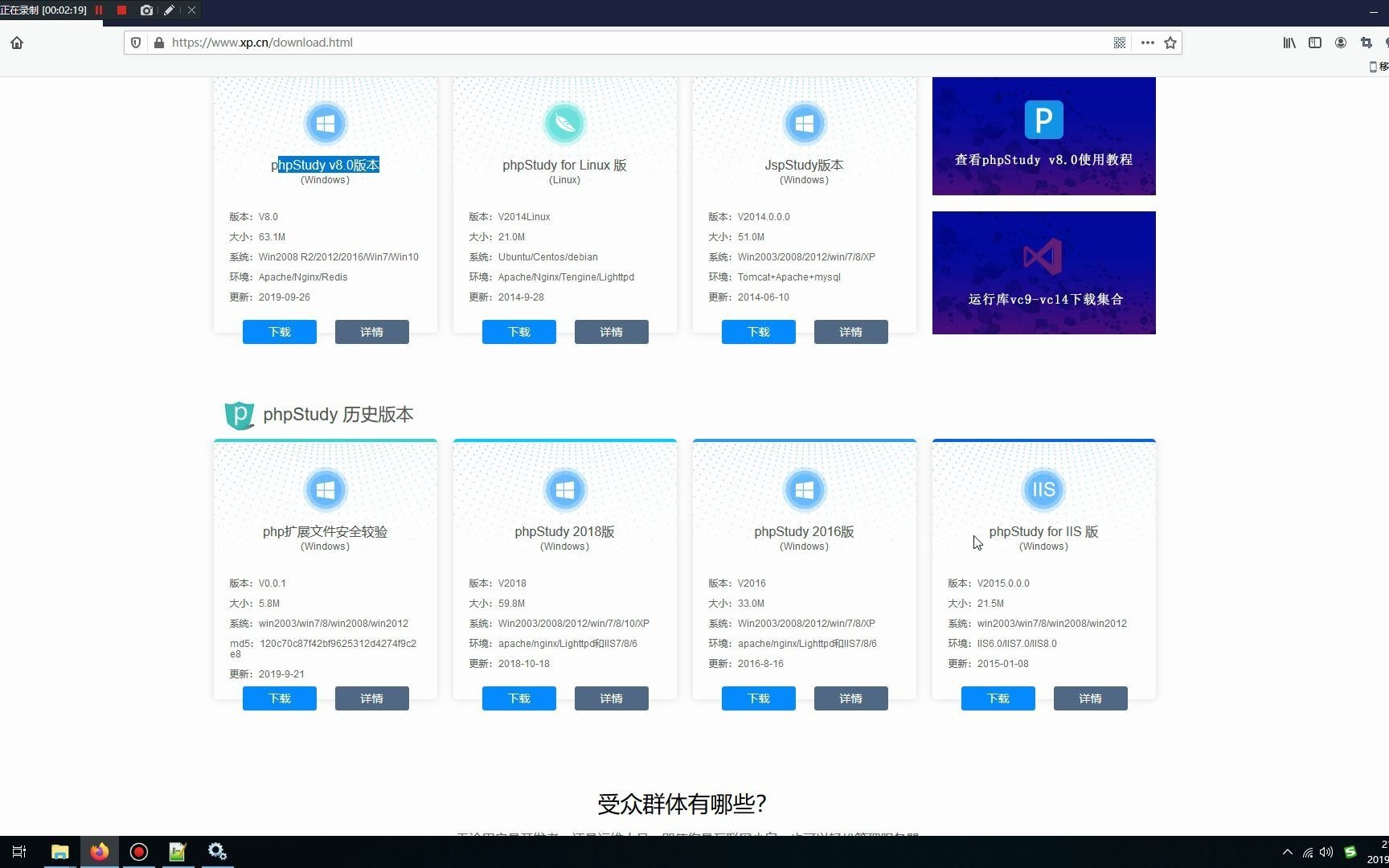
Task: View details of phpStudy for IIS 版
Action: pyautogui.click(x=1091, y=698)
